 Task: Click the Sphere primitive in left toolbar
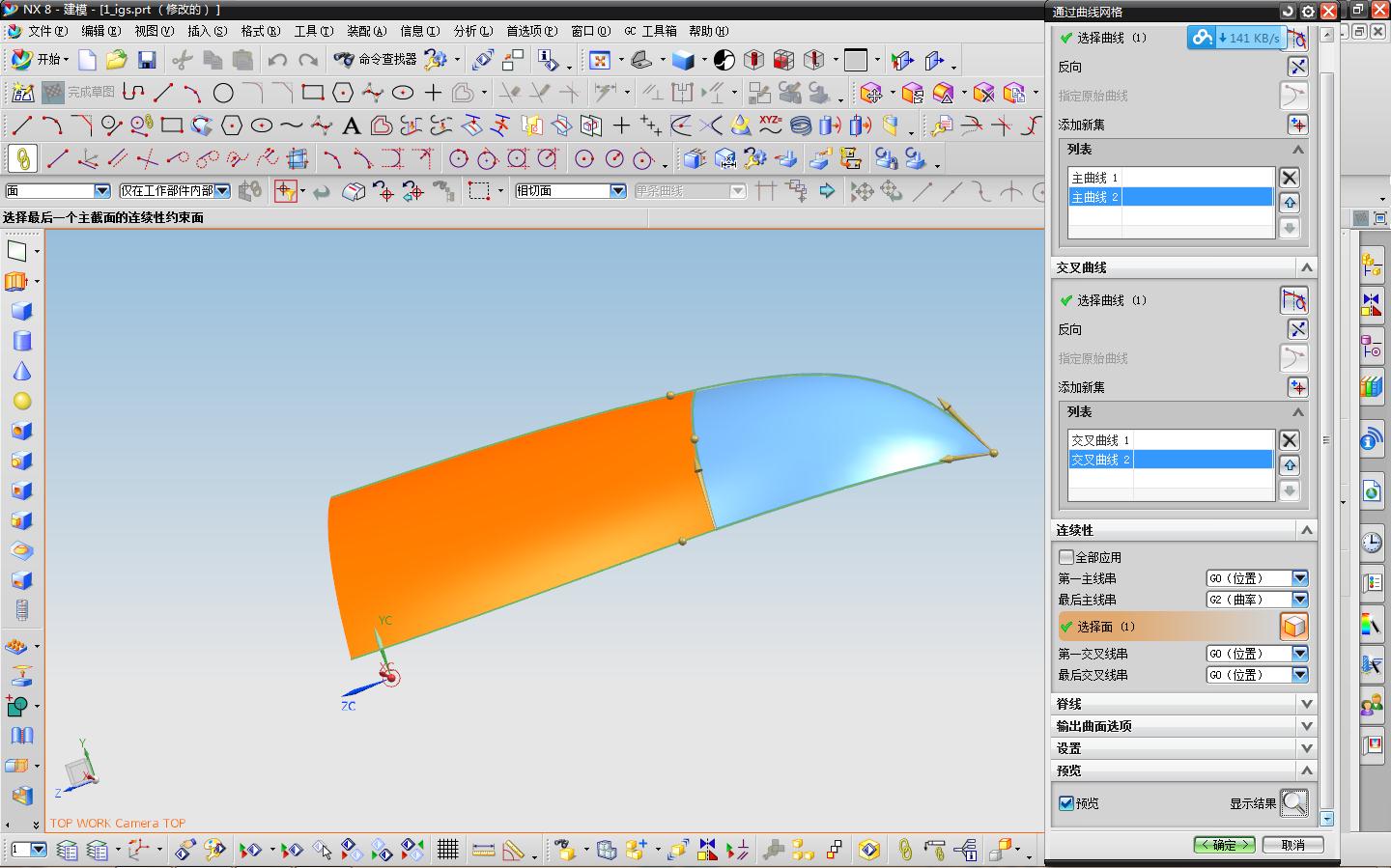click(21, 401)
